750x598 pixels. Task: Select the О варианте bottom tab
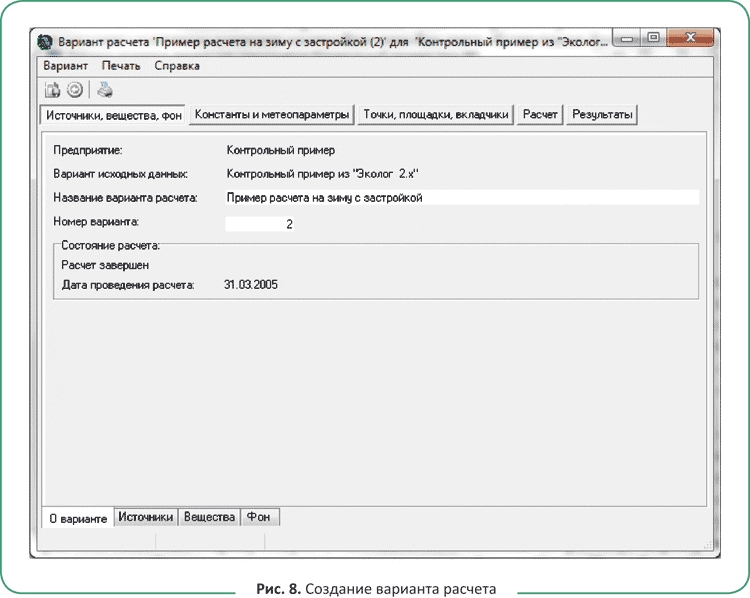click(77, 518)
